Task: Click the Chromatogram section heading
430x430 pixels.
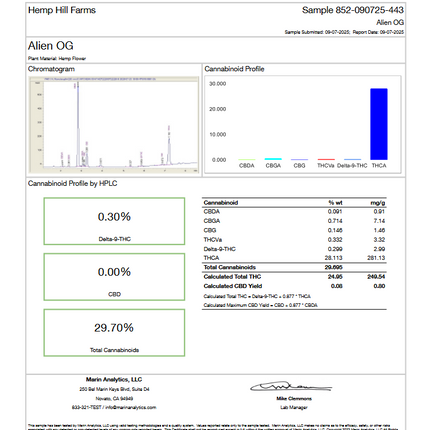Action: point(51,69)
